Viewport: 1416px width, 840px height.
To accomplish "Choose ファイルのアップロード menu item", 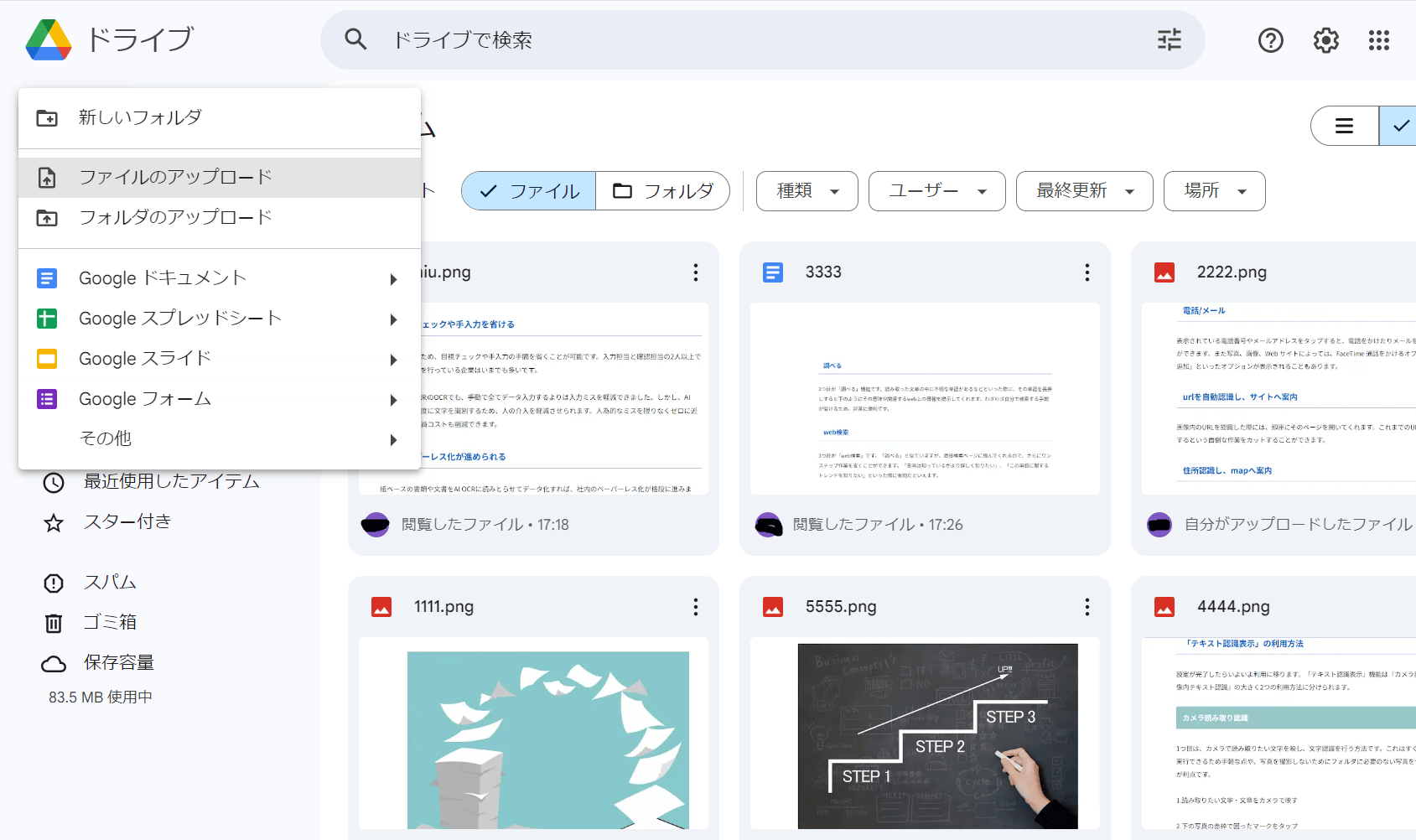I will (220, 178).
